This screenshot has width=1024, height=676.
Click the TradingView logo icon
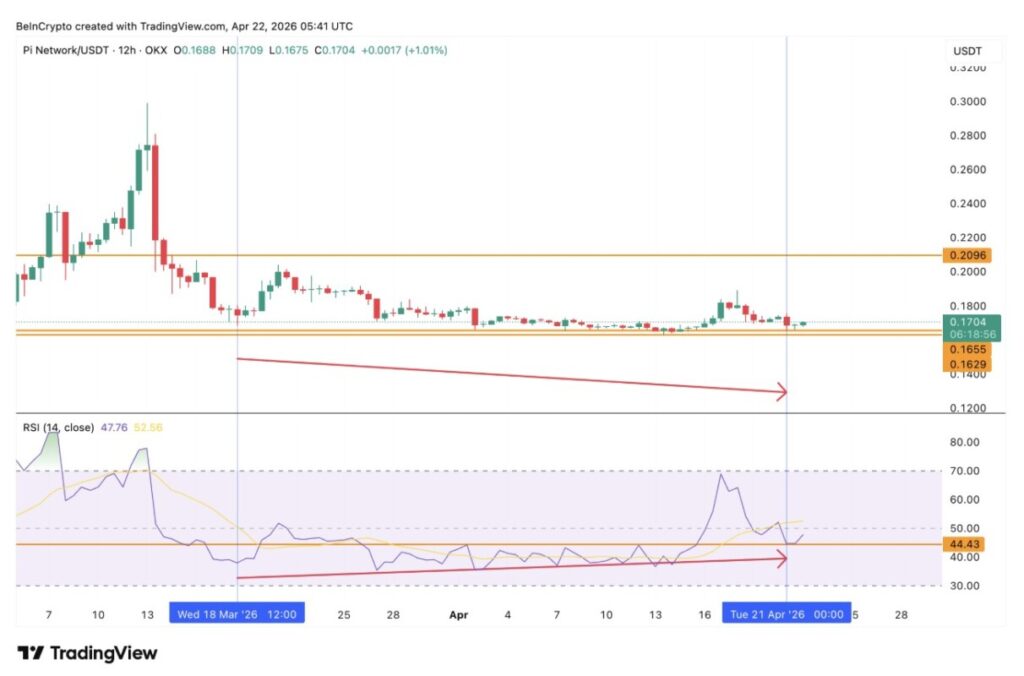[x=30, y=653]
